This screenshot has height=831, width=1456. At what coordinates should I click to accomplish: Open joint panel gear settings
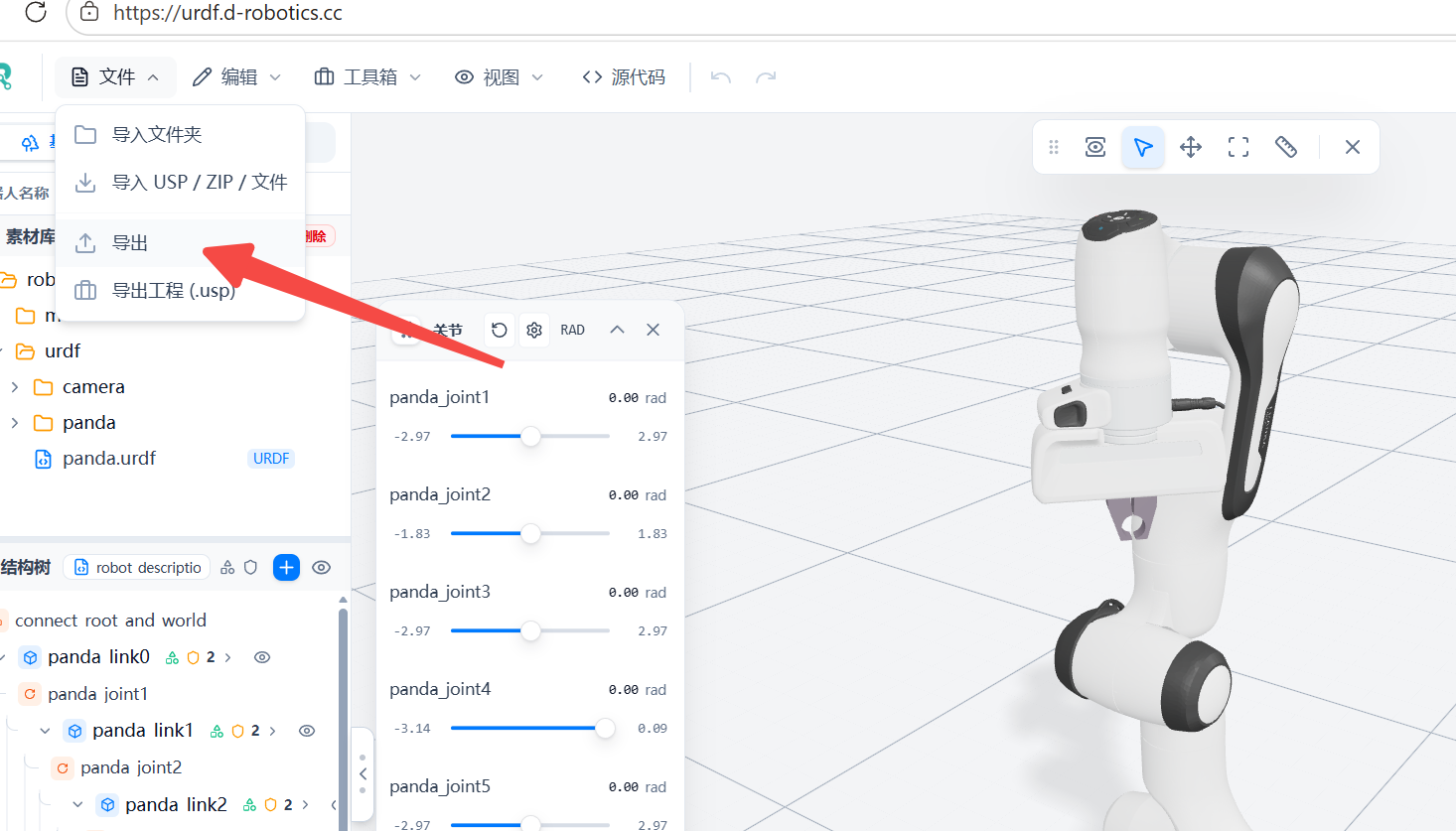(x=534, y=330)
